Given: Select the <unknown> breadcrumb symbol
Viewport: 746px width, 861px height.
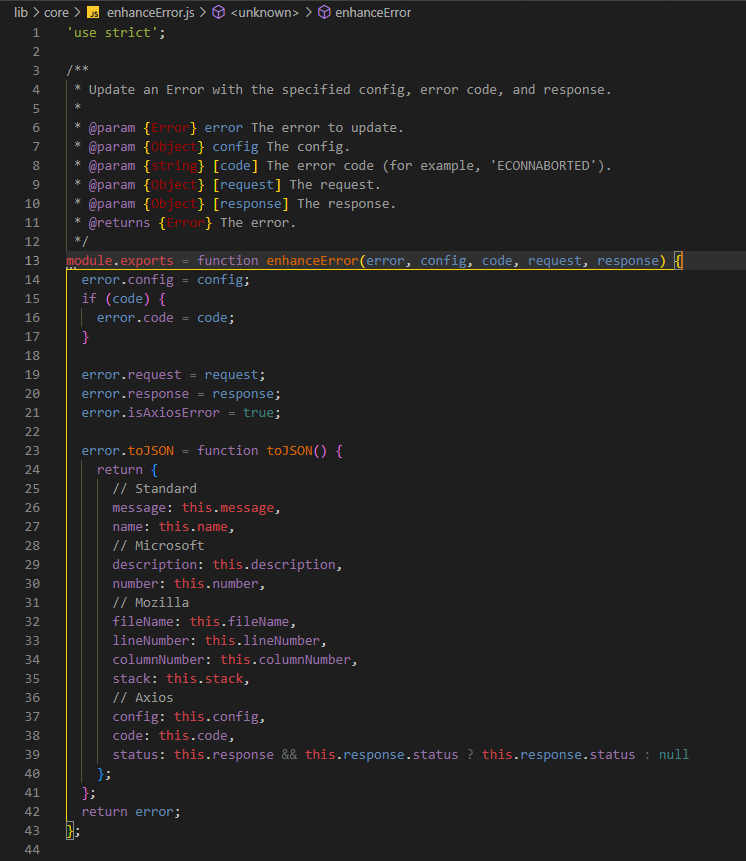Looking at the screenshot, I should point(264,13).
